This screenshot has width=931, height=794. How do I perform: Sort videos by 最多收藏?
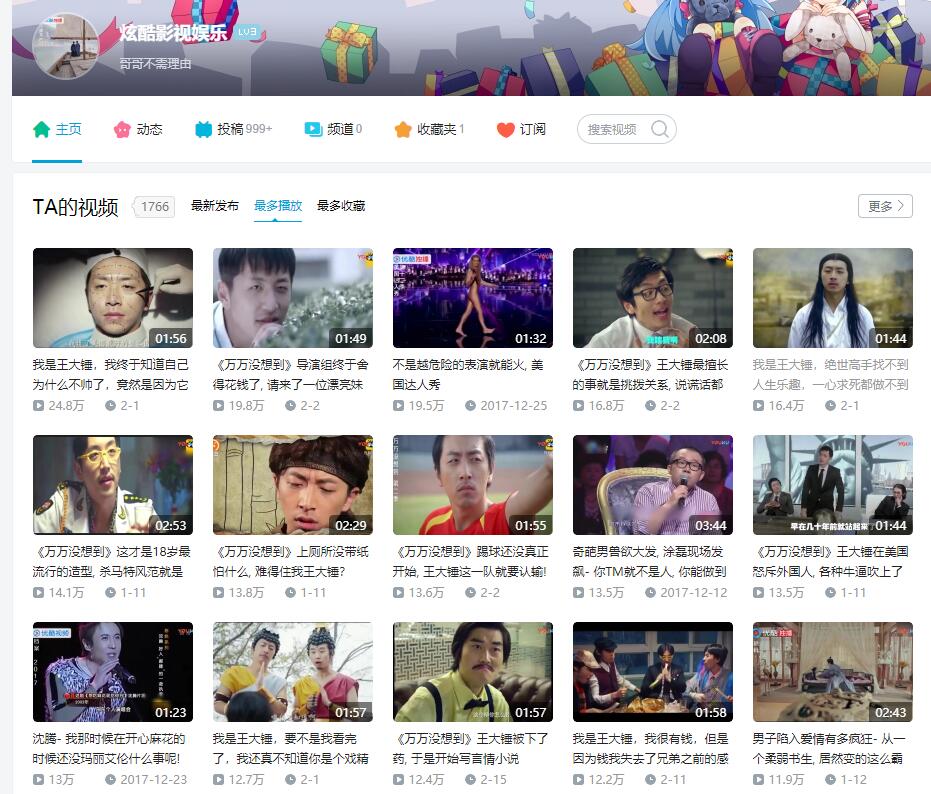[x=341, y=206]
